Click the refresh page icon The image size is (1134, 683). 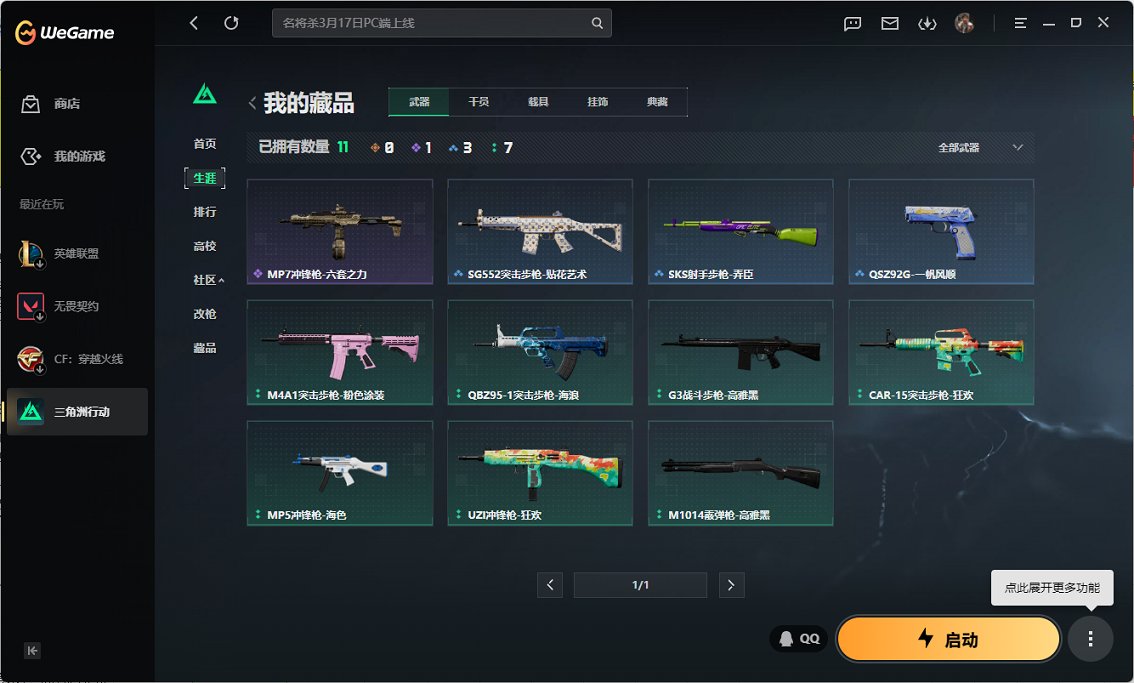coord(231,23)
